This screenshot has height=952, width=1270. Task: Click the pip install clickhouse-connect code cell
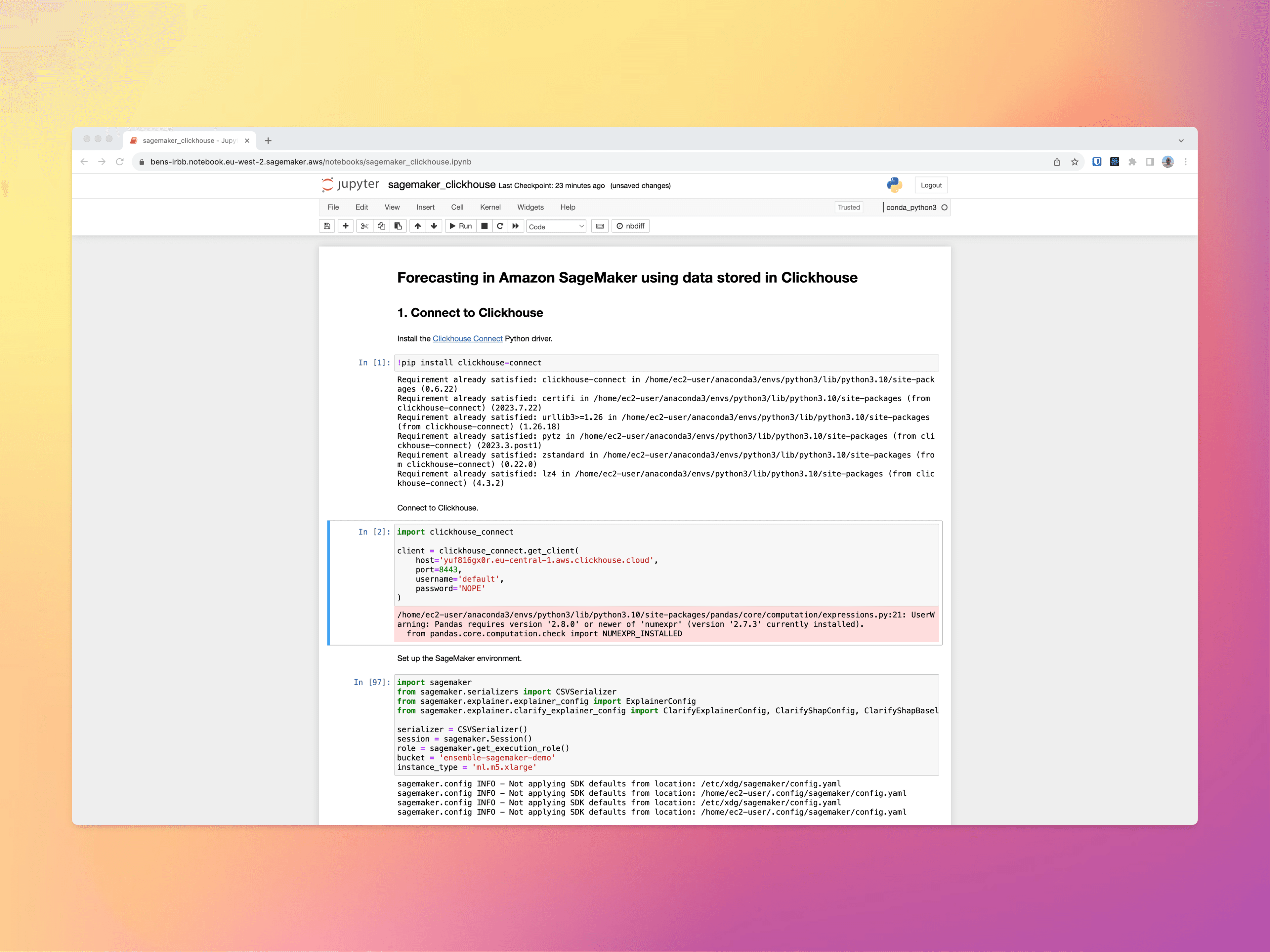click(x=666, y=363)
